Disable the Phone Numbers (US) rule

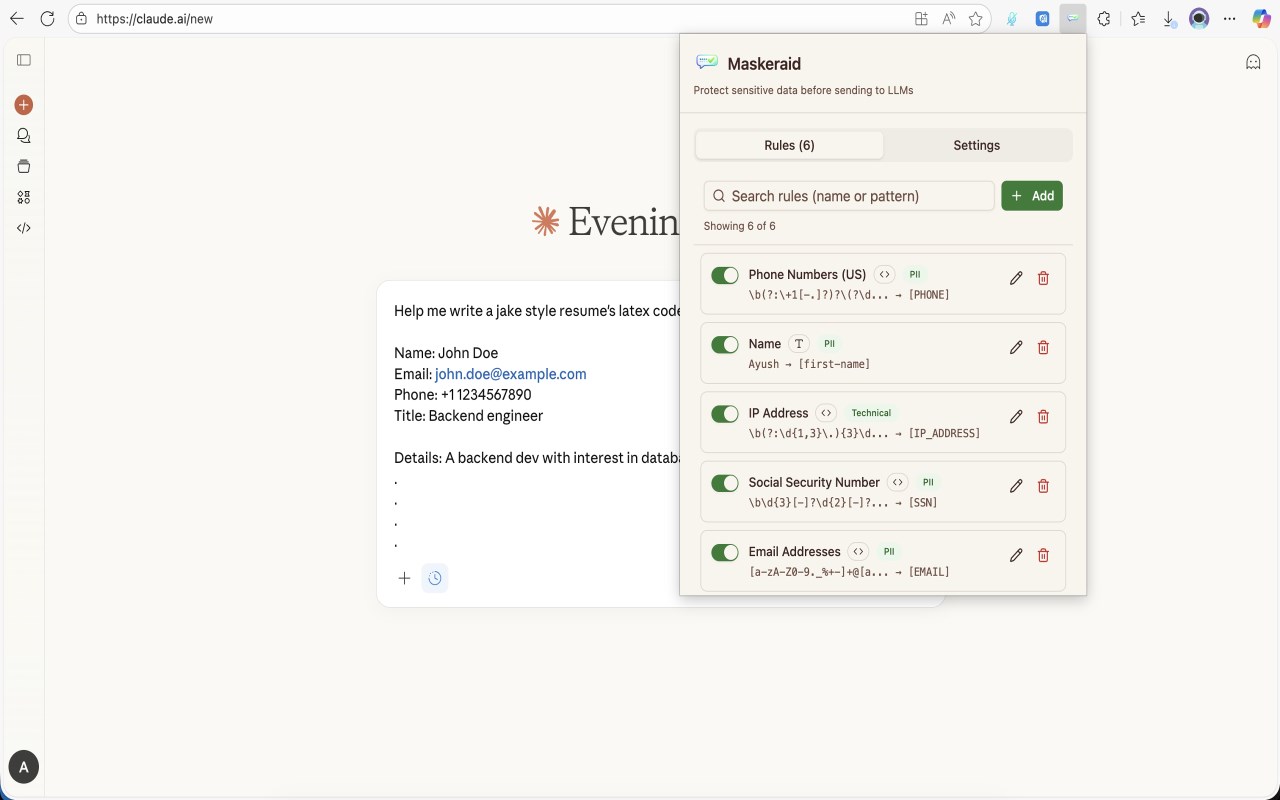(725, 275)
